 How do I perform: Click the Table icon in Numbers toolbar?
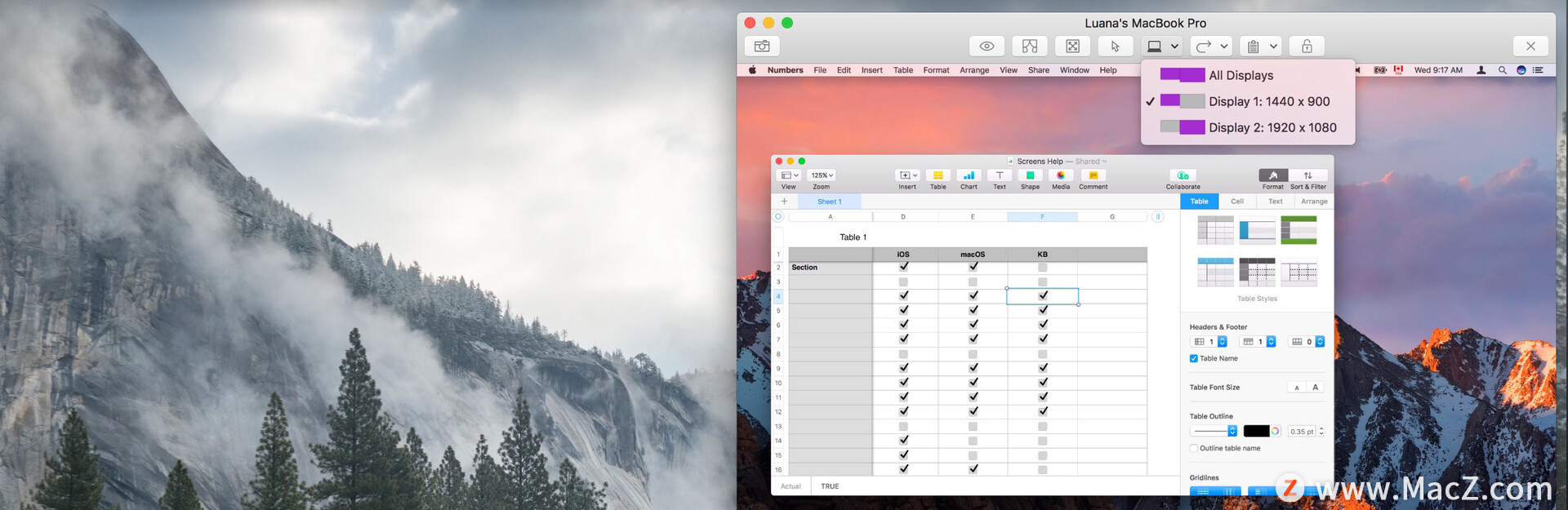click(x=938, y=175)
